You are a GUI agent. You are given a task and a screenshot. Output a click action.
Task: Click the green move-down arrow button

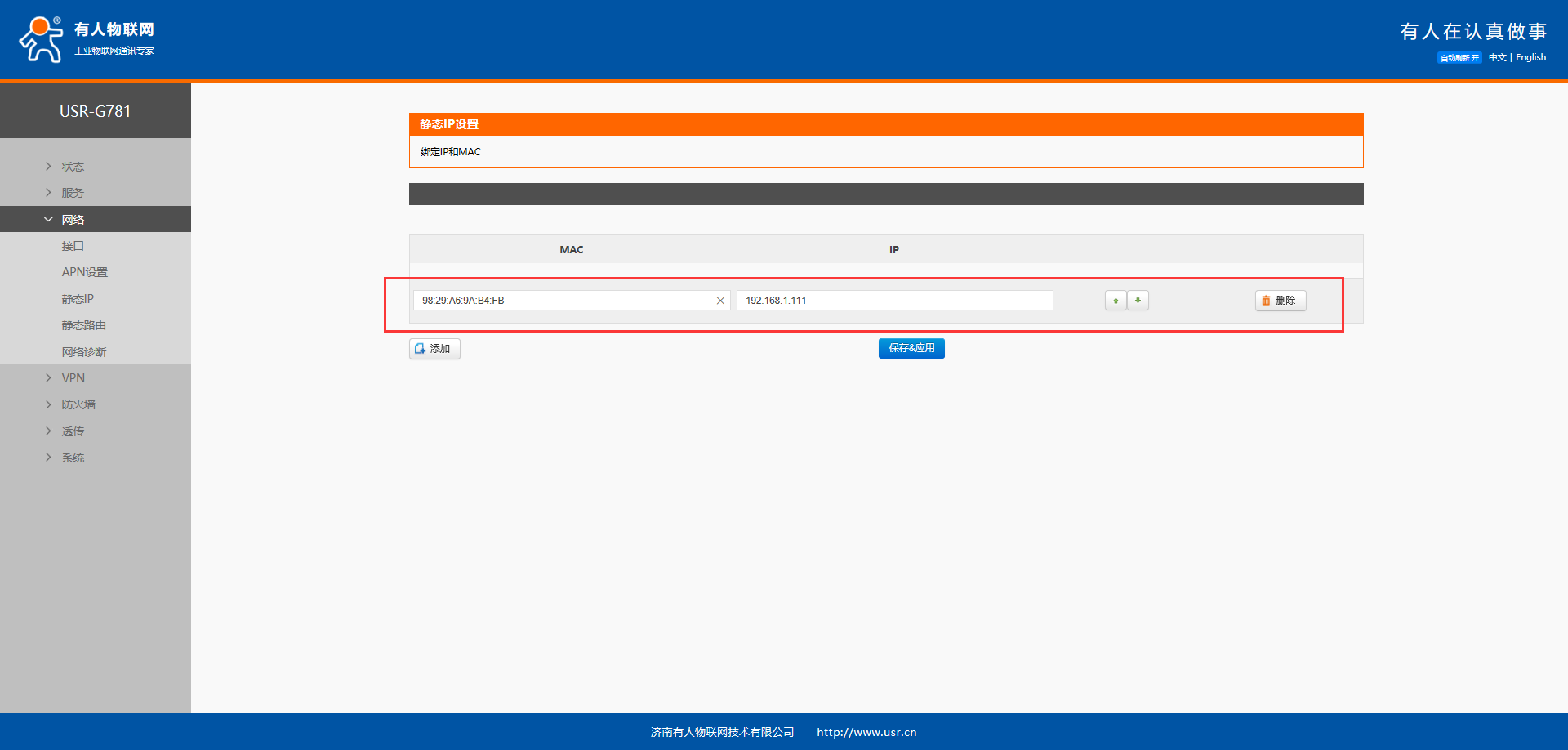click(1138, 301)
